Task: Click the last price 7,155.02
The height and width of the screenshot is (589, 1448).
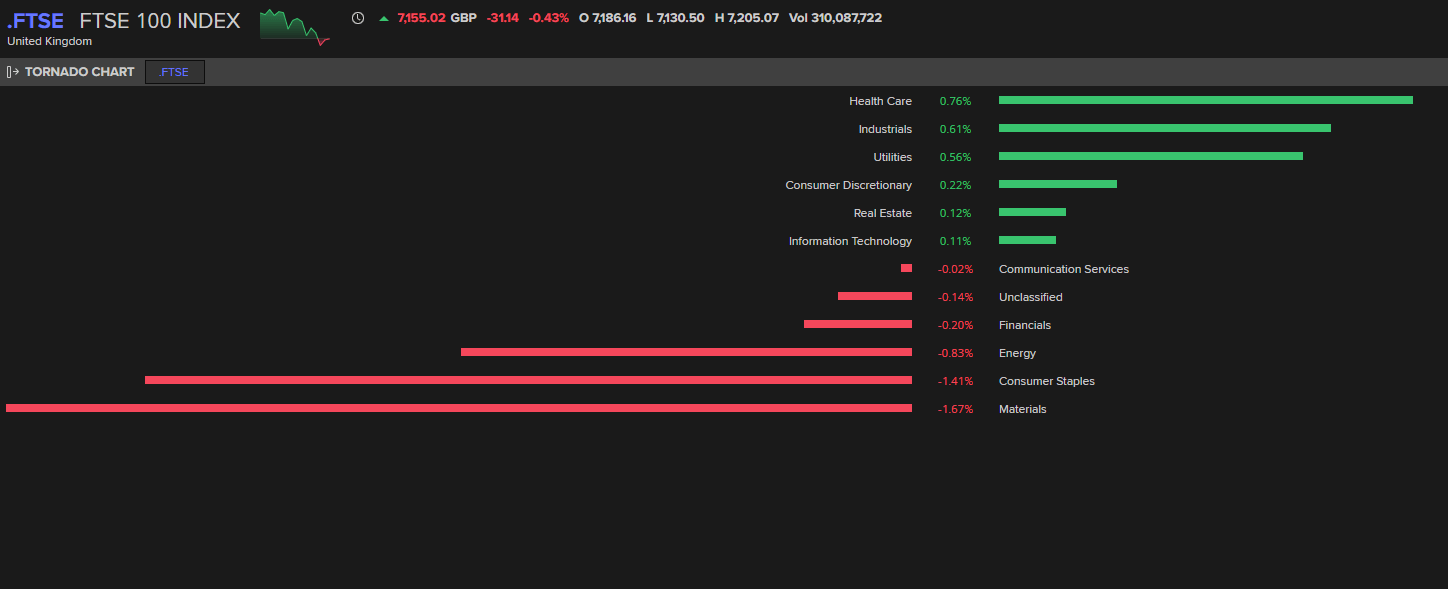Action: pyautogui.click(x=422, y=18)
